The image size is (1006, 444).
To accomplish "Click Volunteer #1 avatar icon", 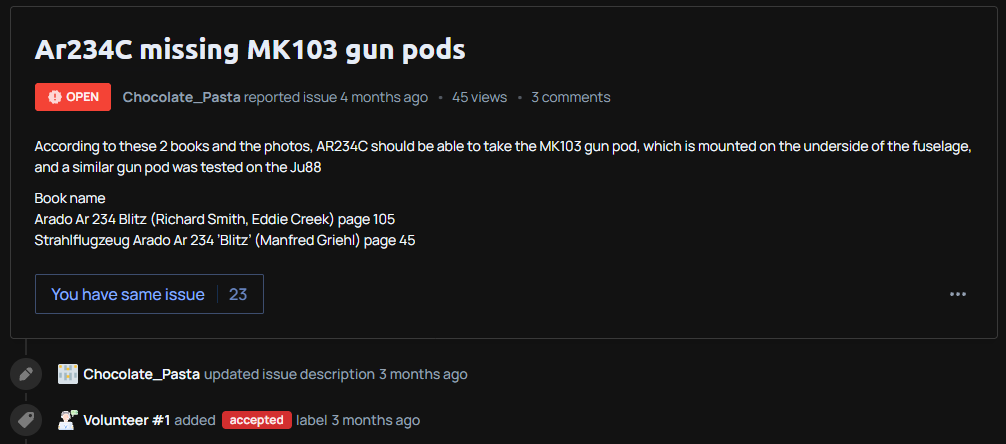I will [68, 420].
